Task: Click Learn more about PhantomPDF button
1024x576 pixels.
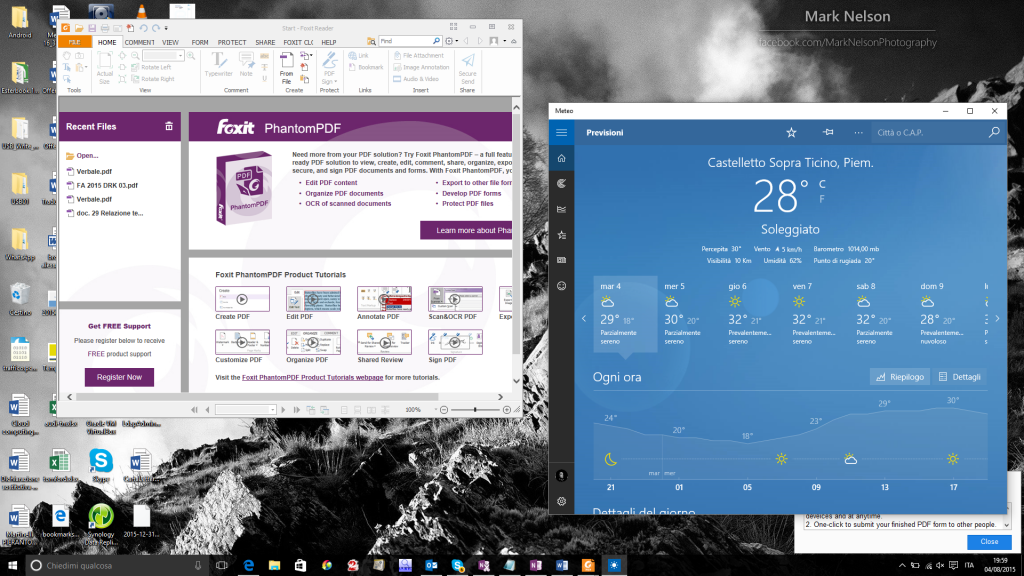Action: pos(466,230)
